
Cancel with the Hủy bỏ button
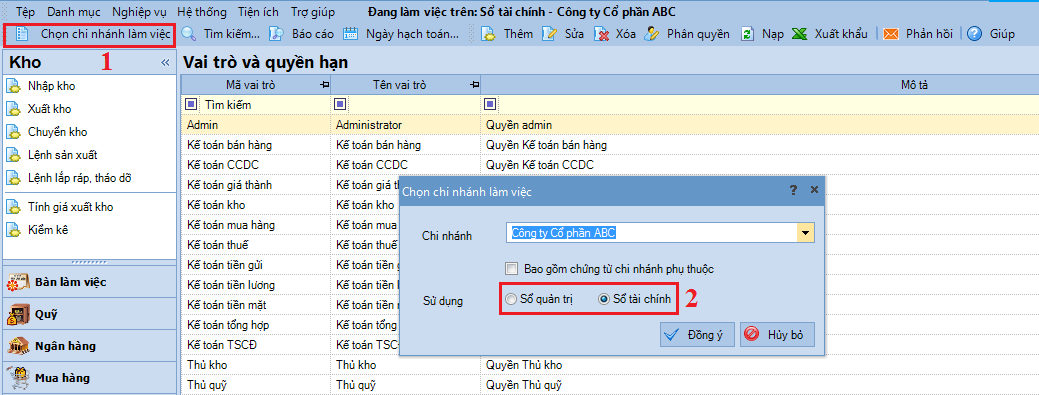[x=777, y=334]
